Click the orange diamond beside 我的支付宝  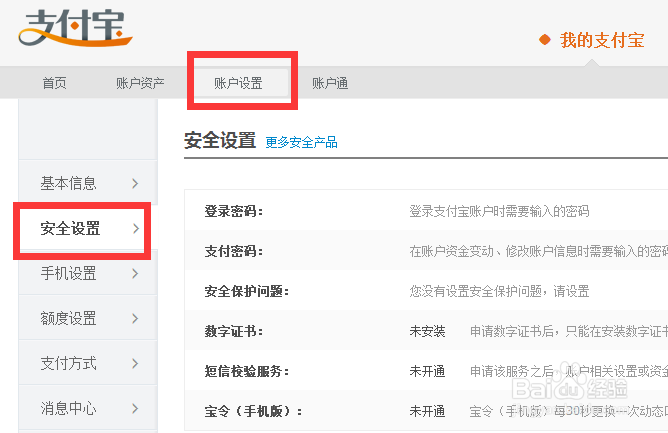point(544,40)
